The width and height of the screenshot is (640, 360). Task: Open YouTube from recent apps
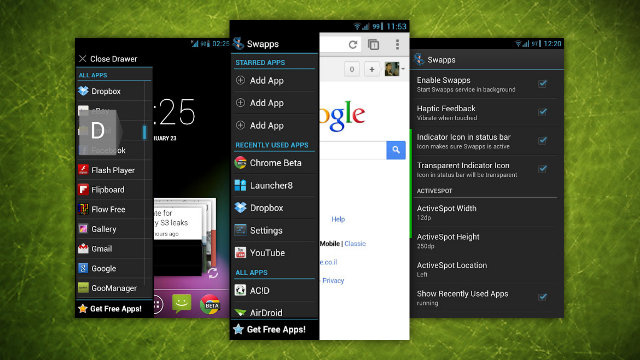click(274, 253)
